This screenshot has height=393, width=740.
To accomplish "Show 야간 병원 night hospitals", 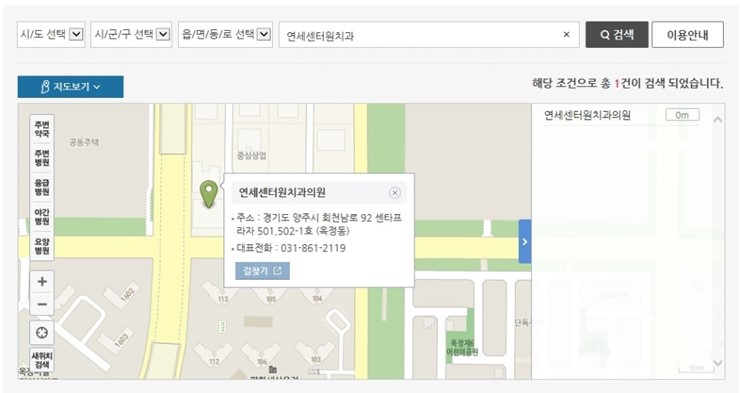I will pos(42,217).
